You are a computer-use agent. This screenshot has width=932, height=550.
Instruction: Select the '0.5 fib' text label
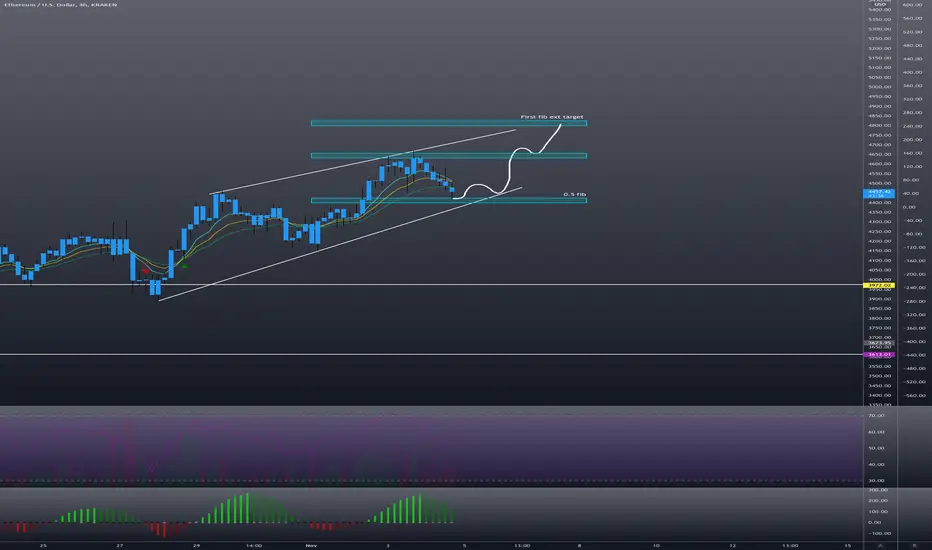574,194
